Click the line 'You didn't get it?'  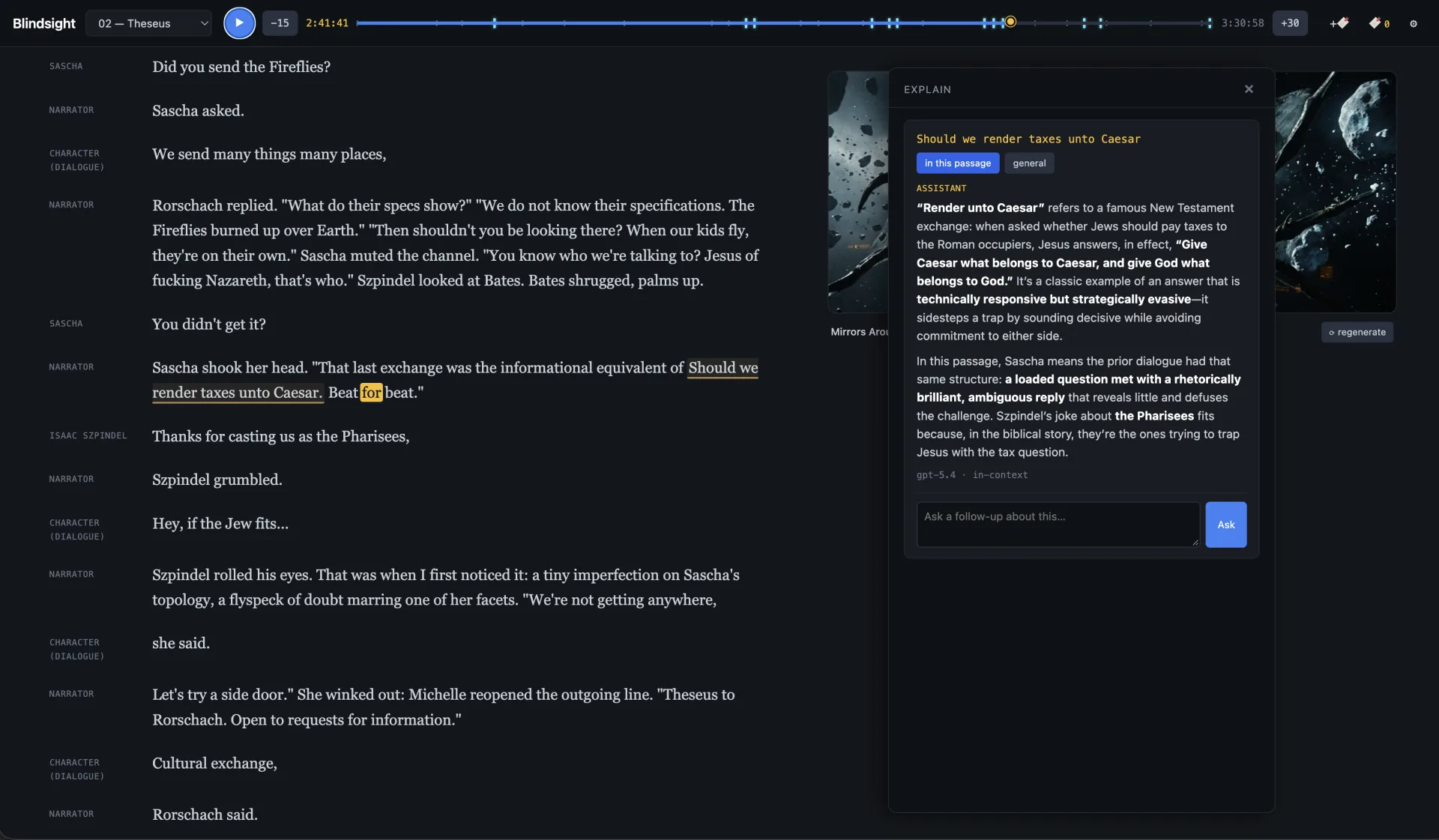[x=209, y=324]
